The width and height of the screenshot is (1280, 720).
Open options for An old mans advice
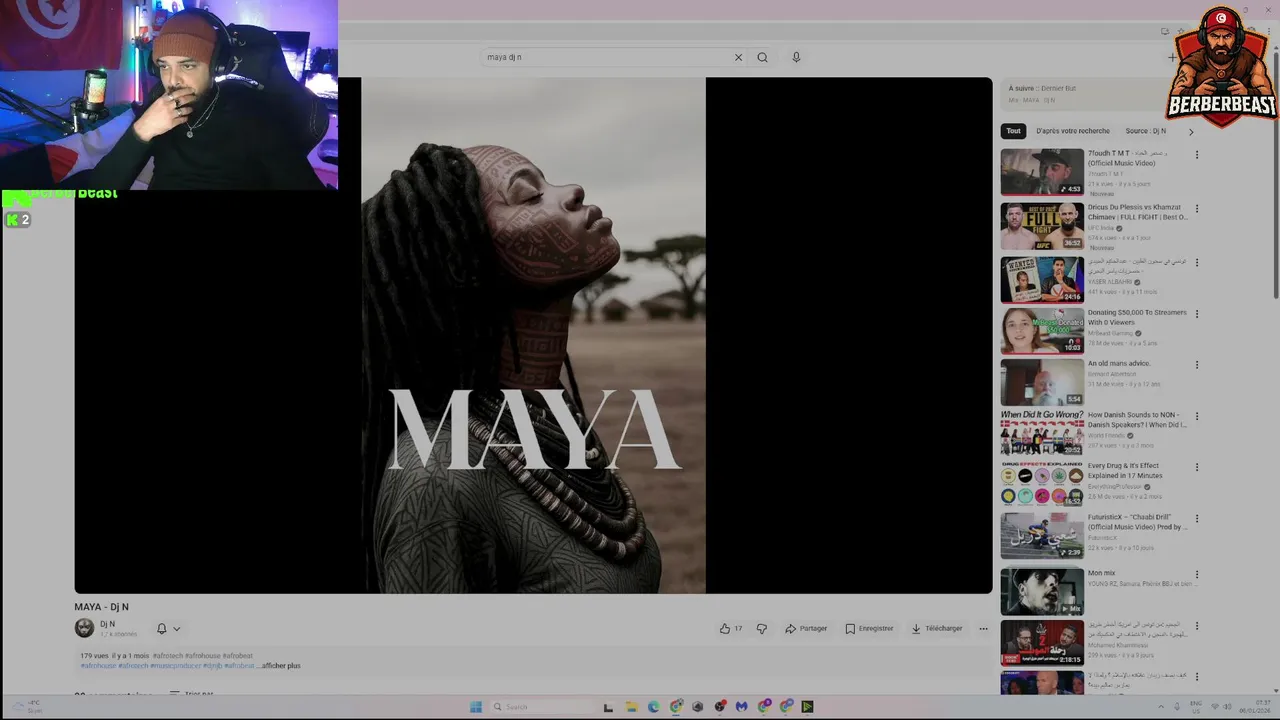(x=1196, y=365)
